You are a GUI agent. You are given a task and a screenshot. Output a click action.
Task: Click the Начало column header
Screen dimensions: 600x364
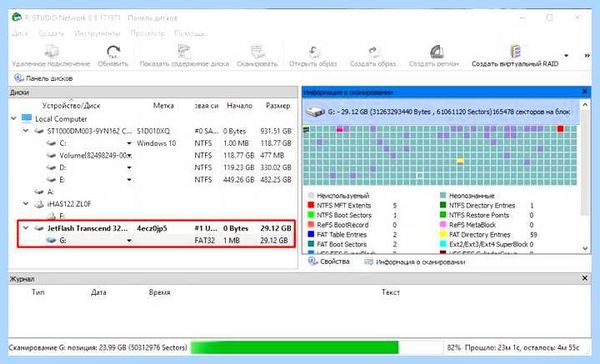pos(240,106)
